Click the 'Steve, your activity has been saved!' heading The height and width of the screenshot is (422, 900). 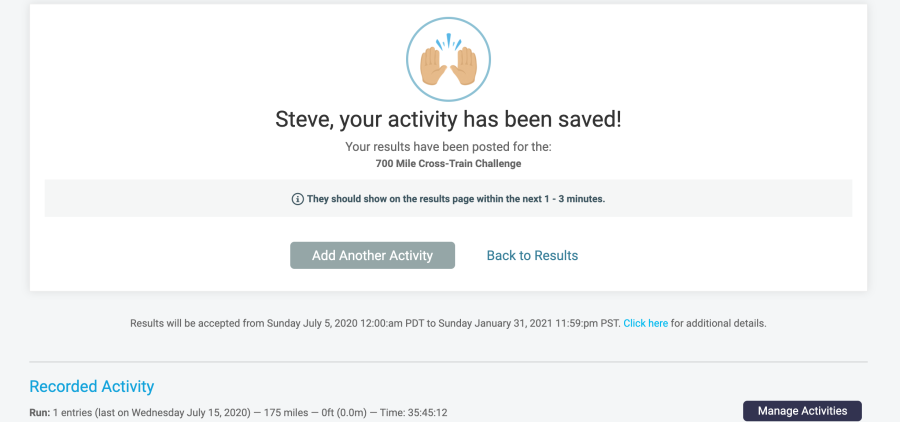coord(448,120)
